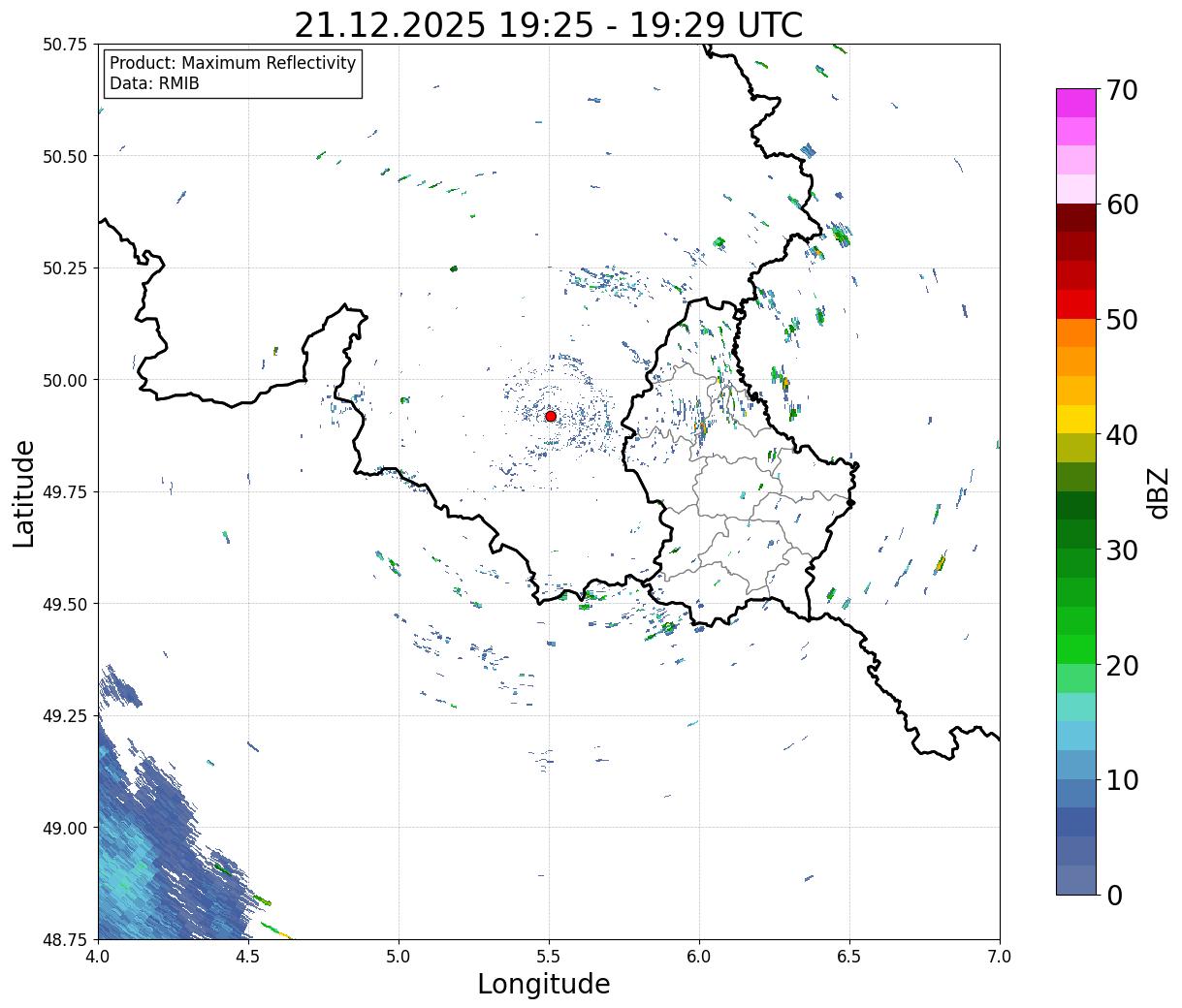The height and width of the screenshot is (1008, 1182).
Task: Click the 60 tick label on colorbar
Action: [x=1122, y=205]
